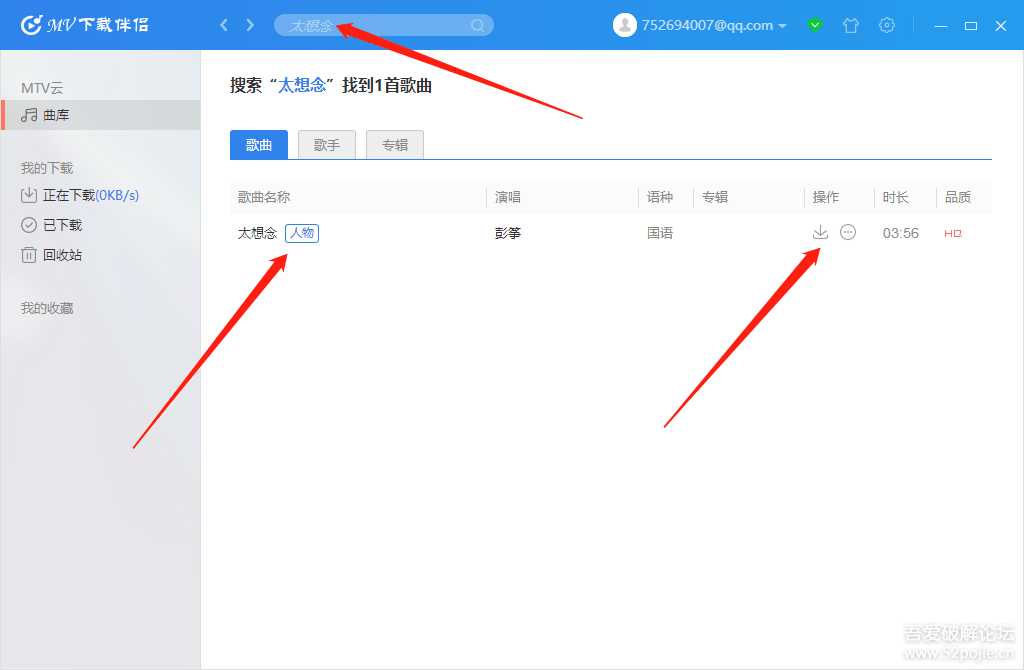Click the forward navigation arrow

246,25
